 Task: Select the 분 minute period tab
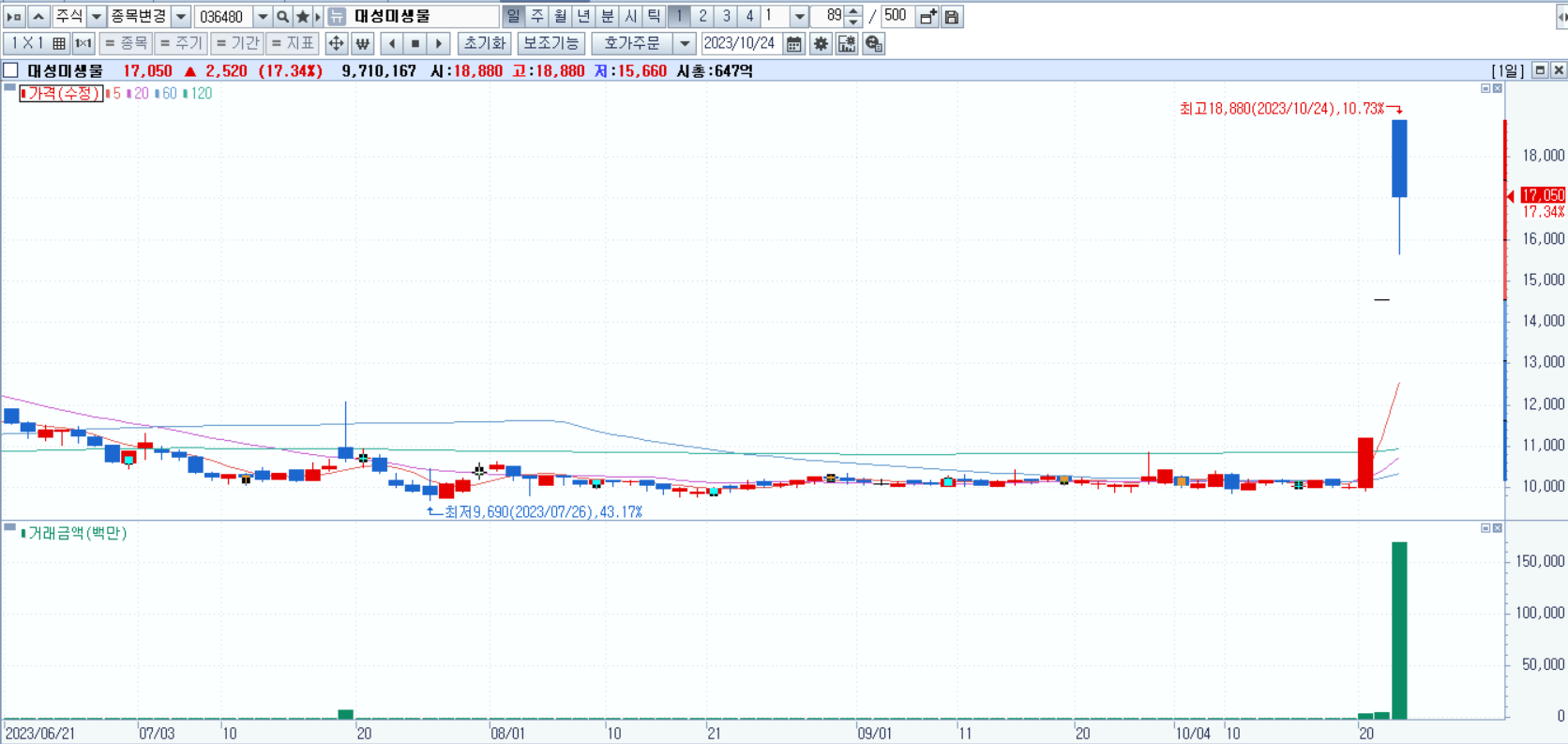[607, 17]
